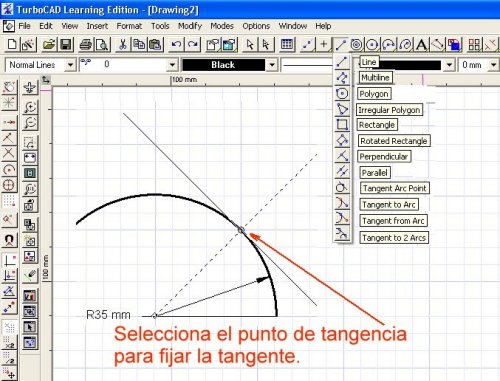500x381 pixels.
Task: Click the Cut scissors icon
Action: (123, 44)
